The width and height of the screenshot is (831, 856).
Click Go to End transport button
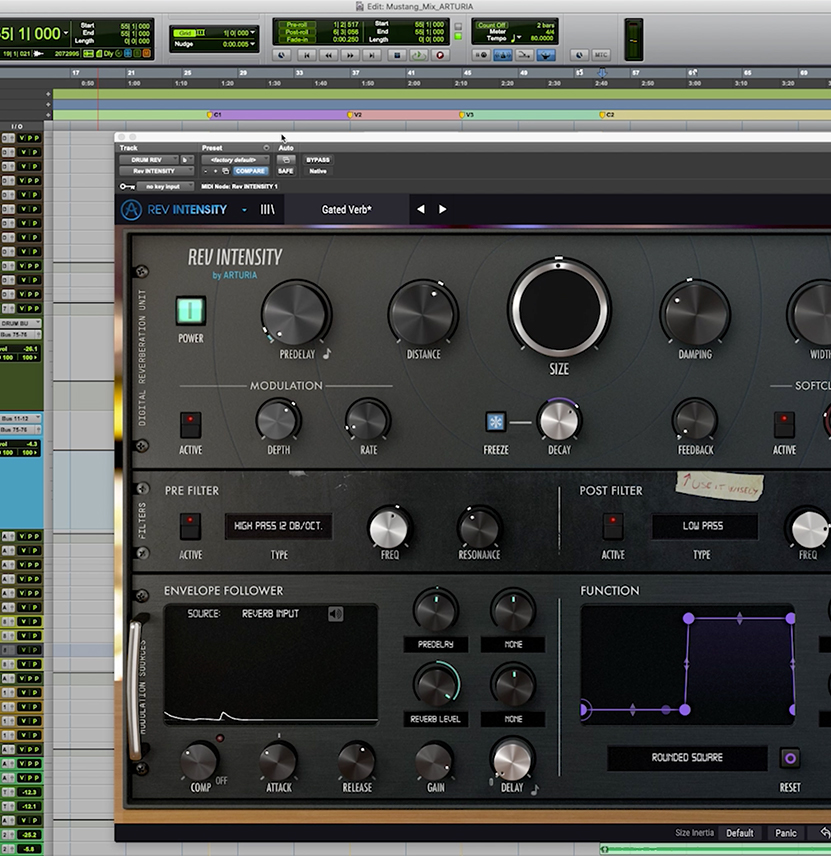pos(372,55)
